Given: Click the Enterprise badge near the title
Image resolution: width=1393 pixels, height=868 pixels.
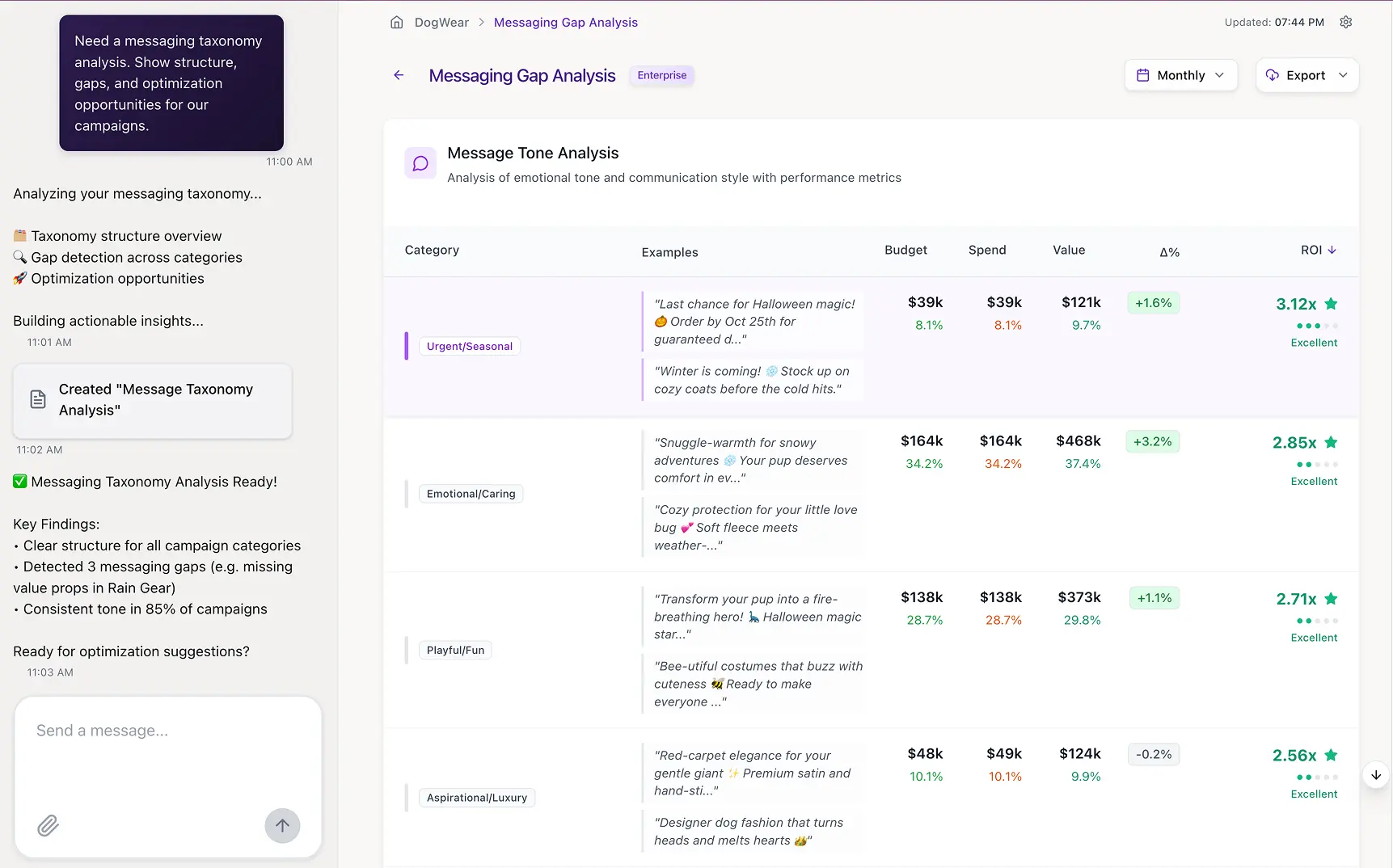Looking at the screenshot, I should pos(661,75).
